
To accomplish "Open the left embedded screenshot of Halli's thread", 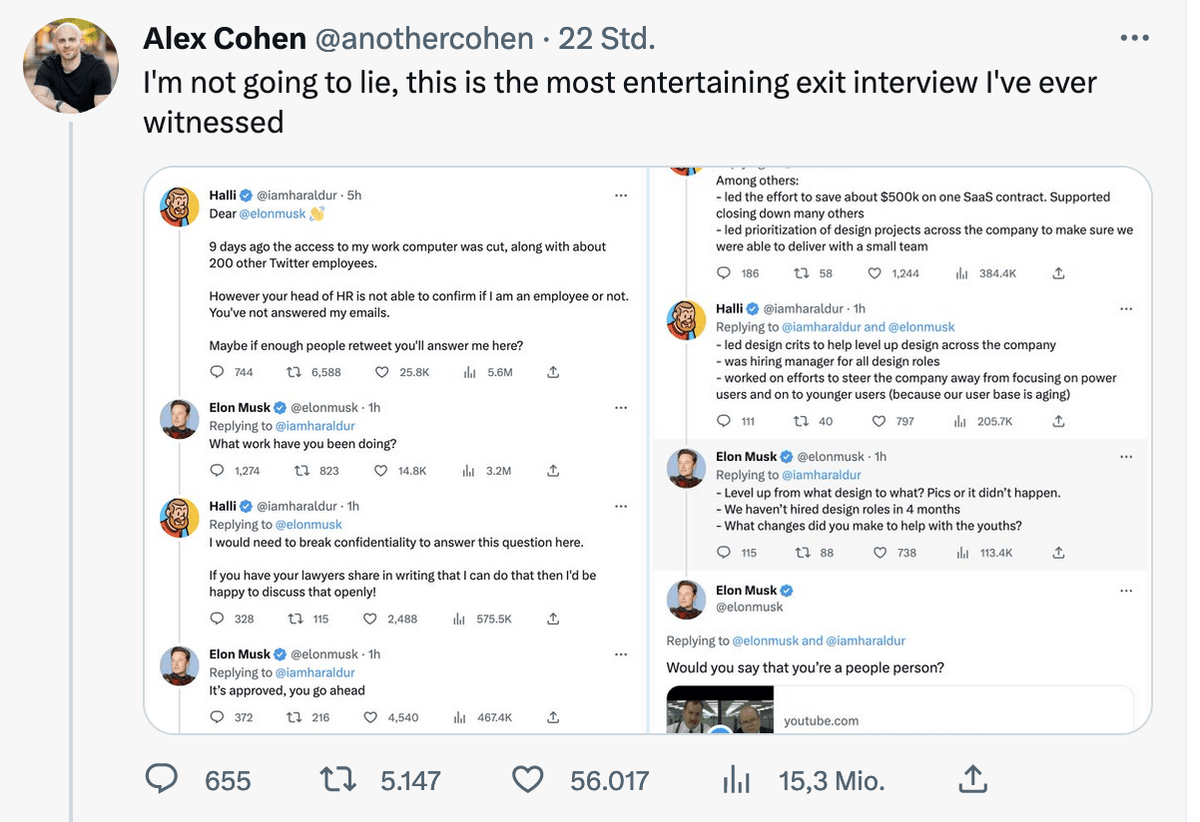I will click(x=397, y=450).
